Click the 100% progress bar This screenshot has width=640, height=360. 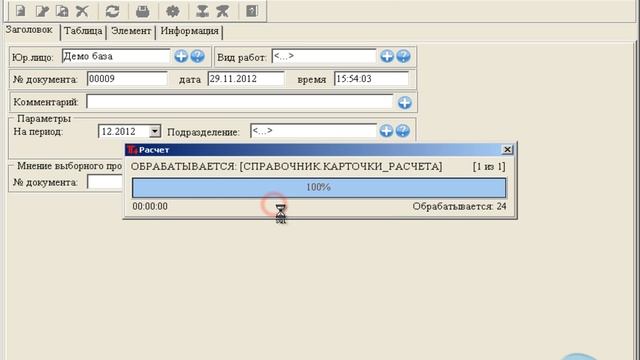319,187
